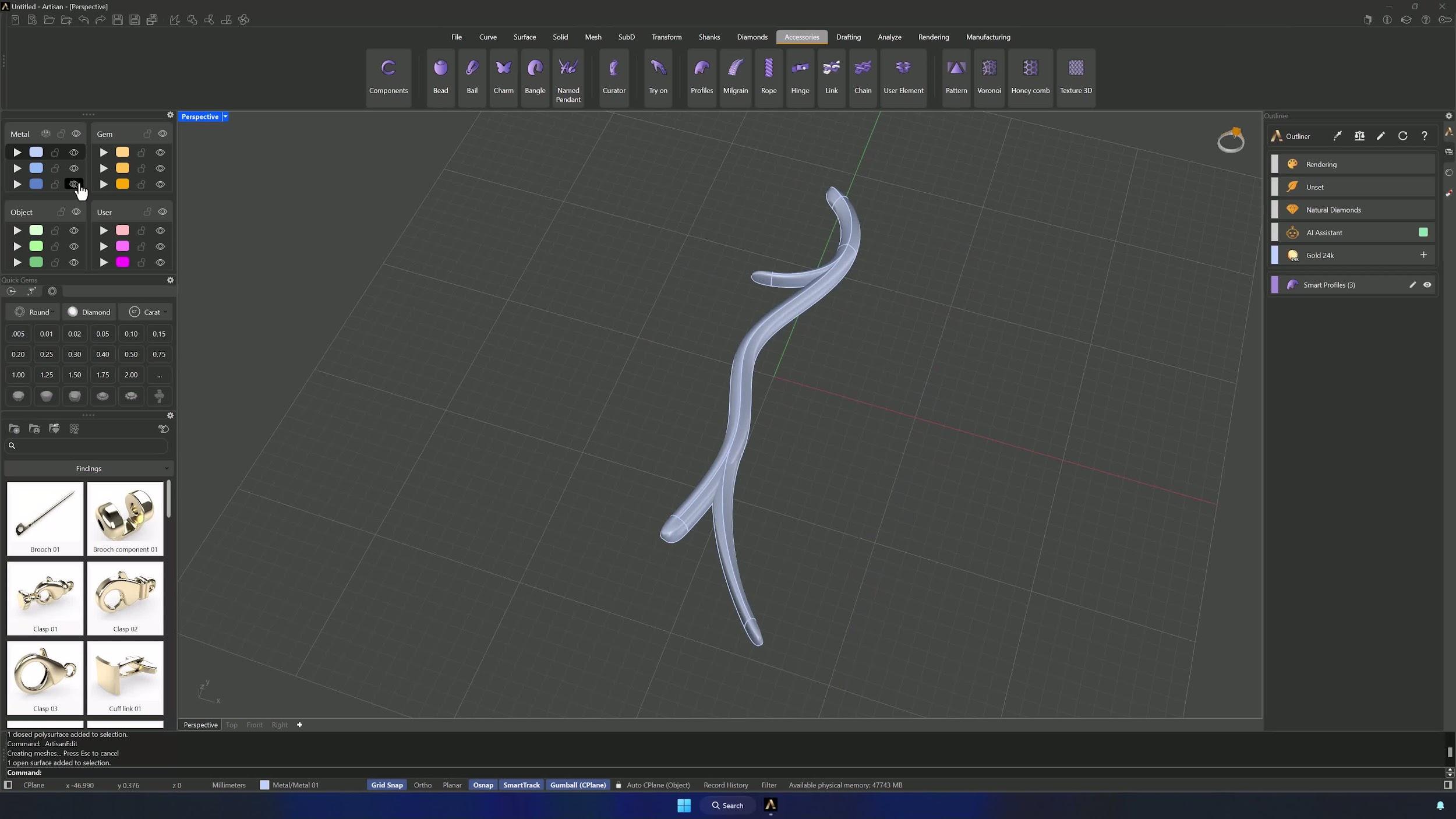
Task: Expand the first Object layer row arrow
Action: 17,231
